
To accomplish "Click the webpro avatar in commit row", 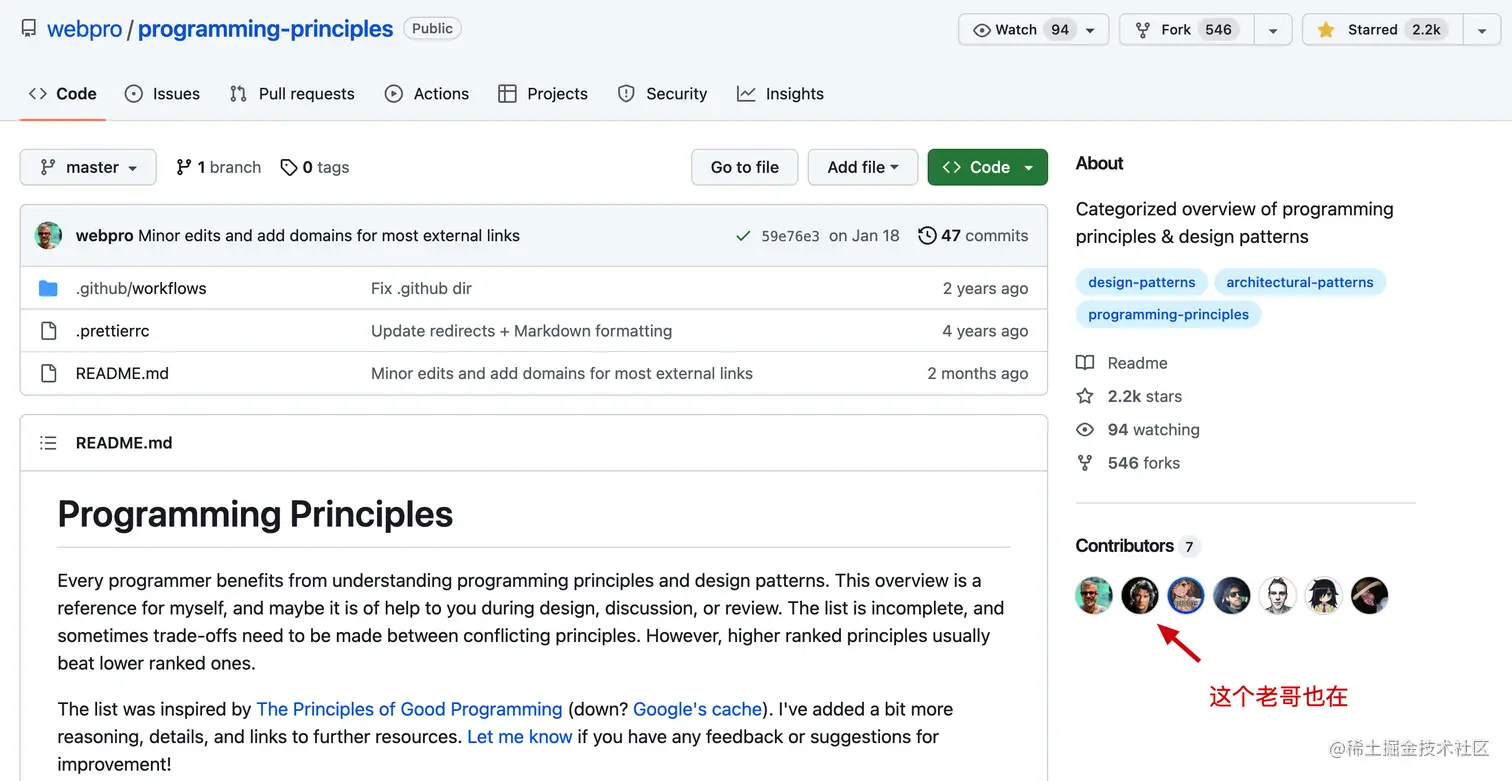I will 48,236.
